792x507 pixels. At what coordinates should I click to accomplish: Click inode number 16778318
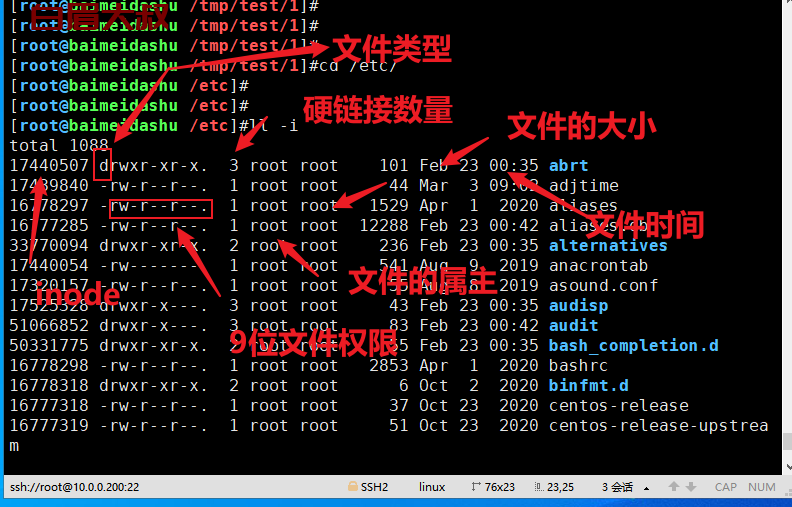click(49, 386)
